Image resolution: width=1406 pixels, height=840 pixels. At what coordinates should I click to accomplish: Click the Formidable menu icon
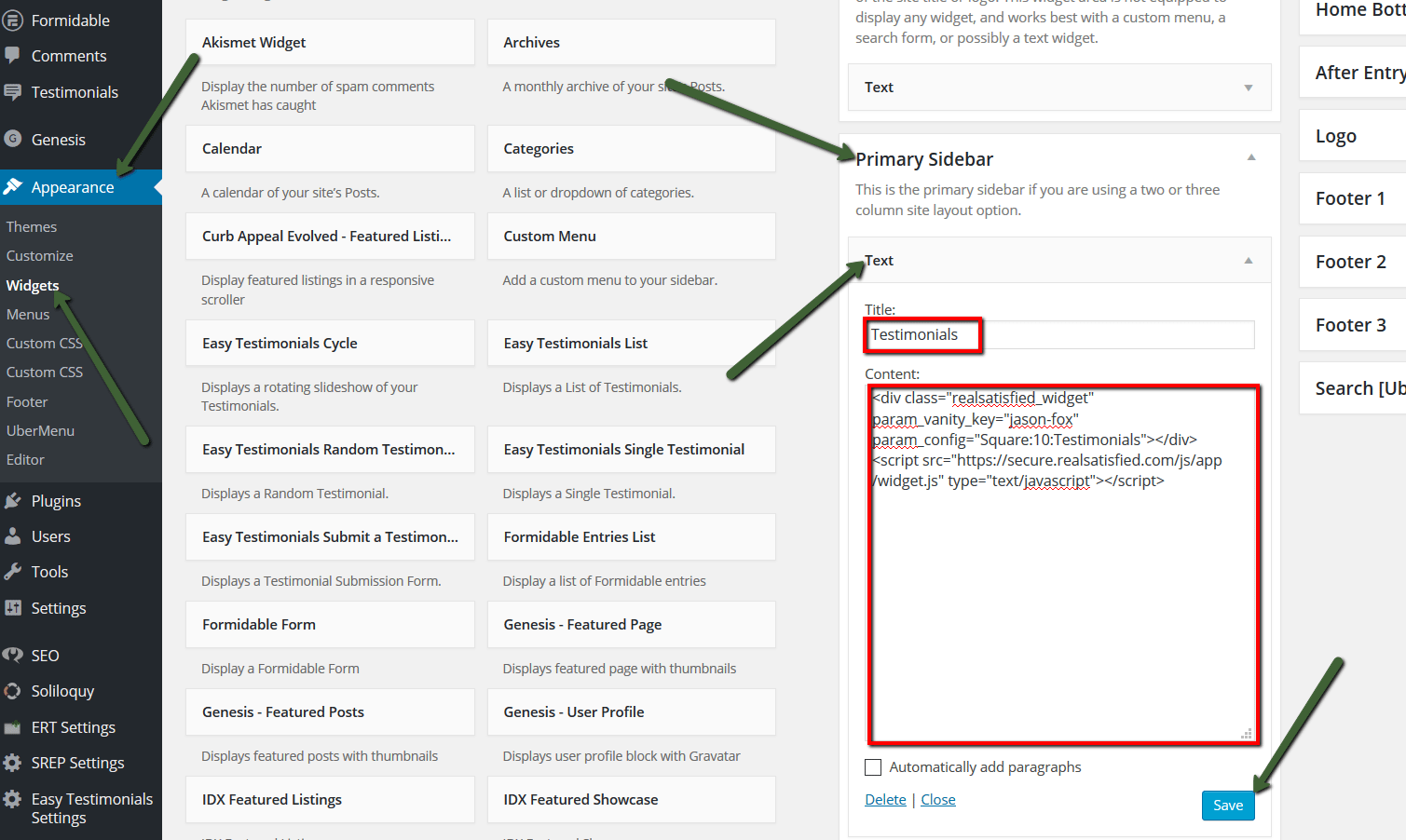[13, 20]
